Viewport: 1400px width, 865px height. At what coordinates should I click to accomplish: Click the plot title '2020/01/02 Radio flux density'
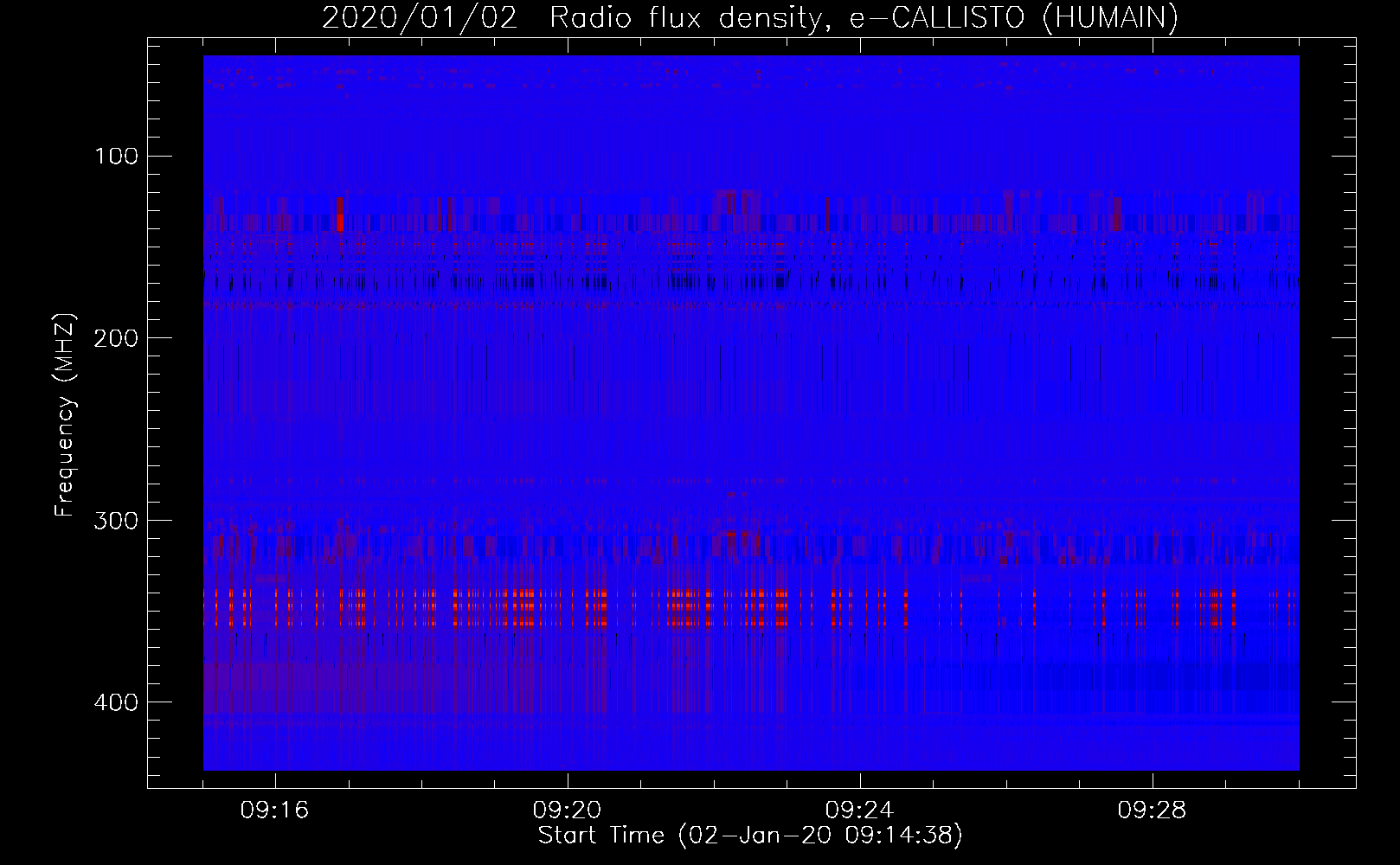(572, 17)
